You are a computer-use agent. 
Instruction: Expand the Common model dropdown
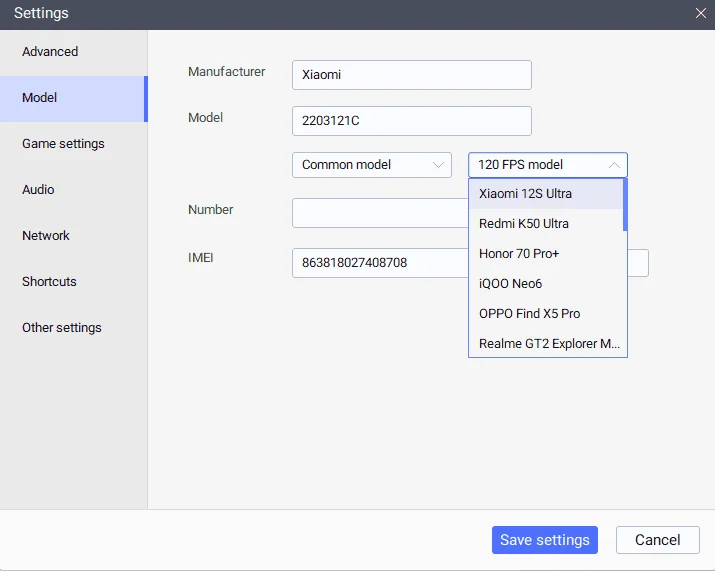pos(372,165)
